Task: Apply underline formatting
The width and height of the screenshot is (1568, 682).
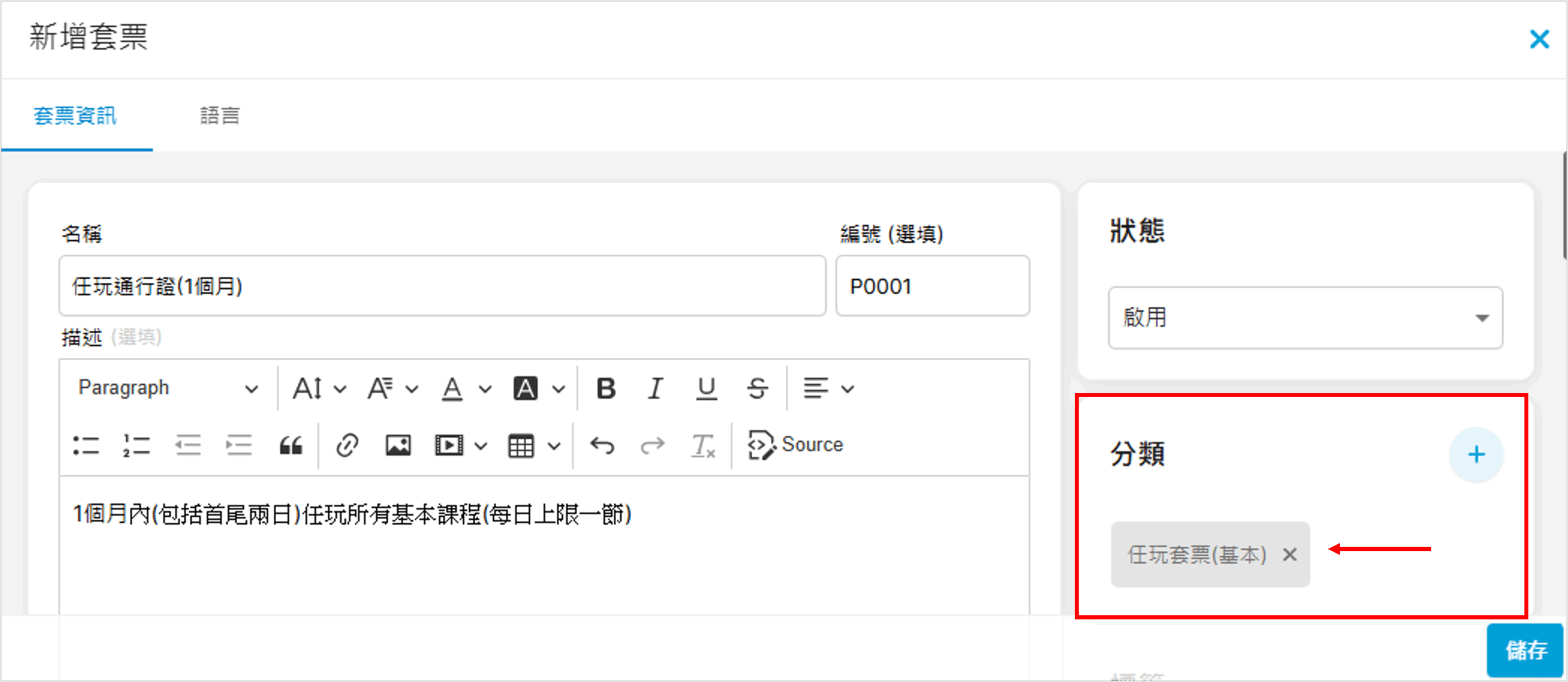Action: 706,388
